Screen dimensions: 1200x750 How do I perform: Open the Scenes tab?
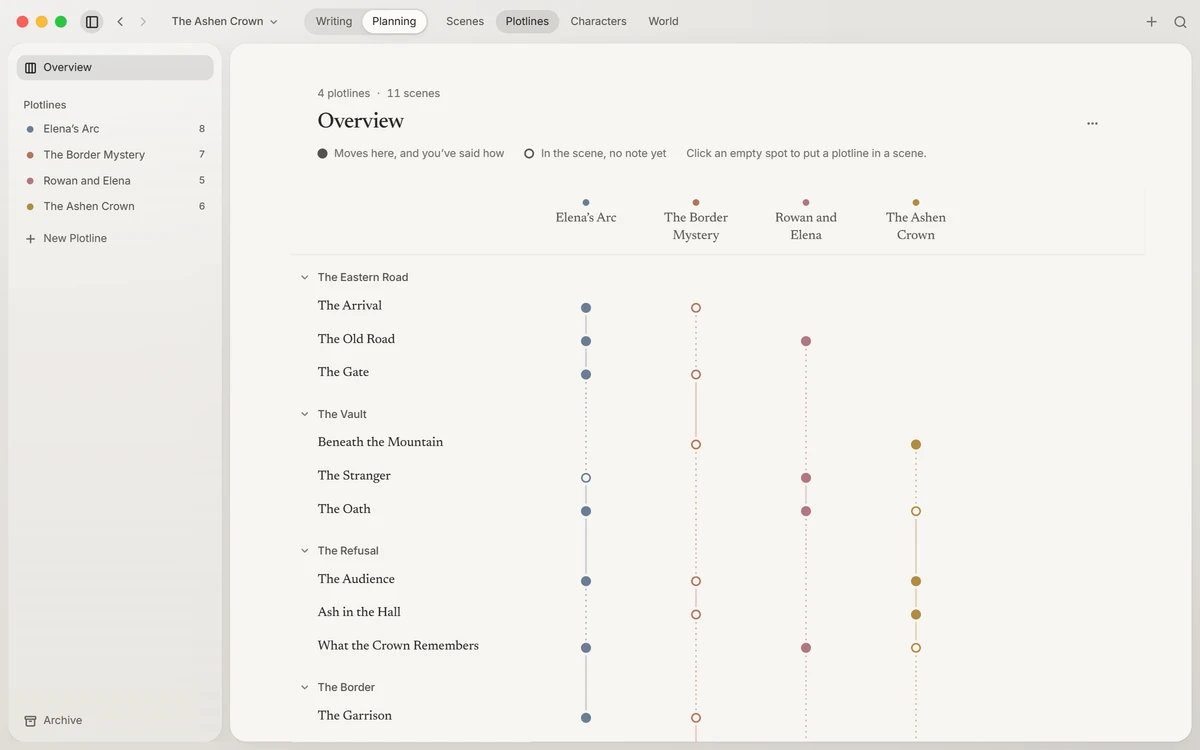tap(465, 21)
